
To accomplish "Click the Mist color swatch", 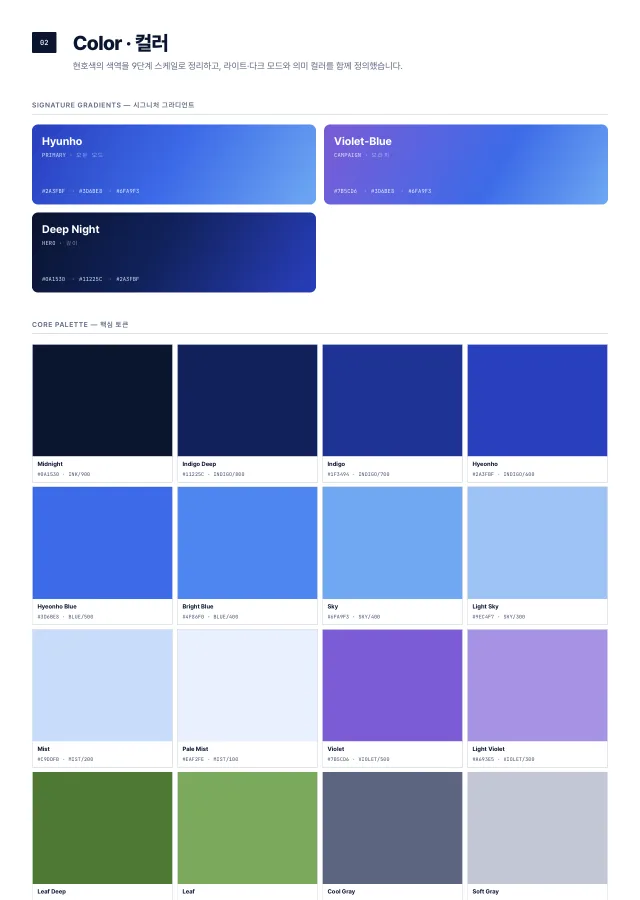I will (102, 685).
